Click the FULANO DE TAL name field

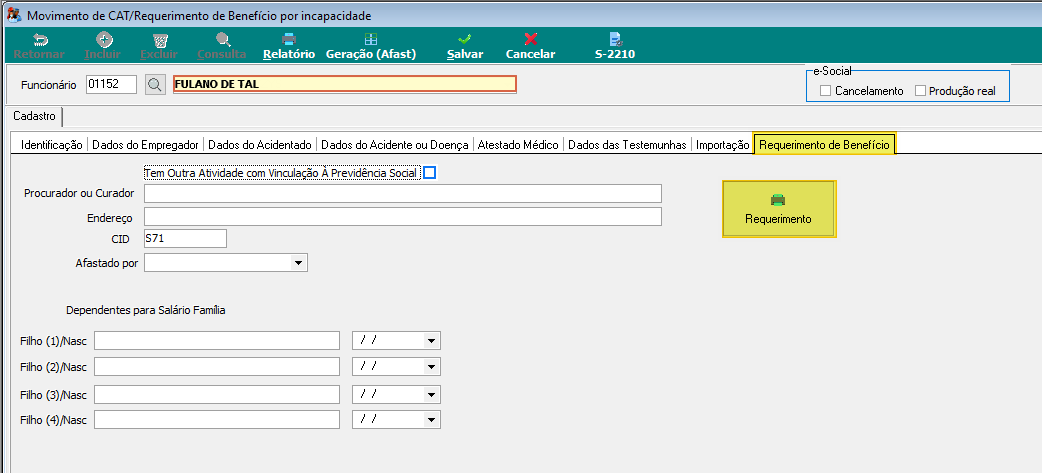345,84
